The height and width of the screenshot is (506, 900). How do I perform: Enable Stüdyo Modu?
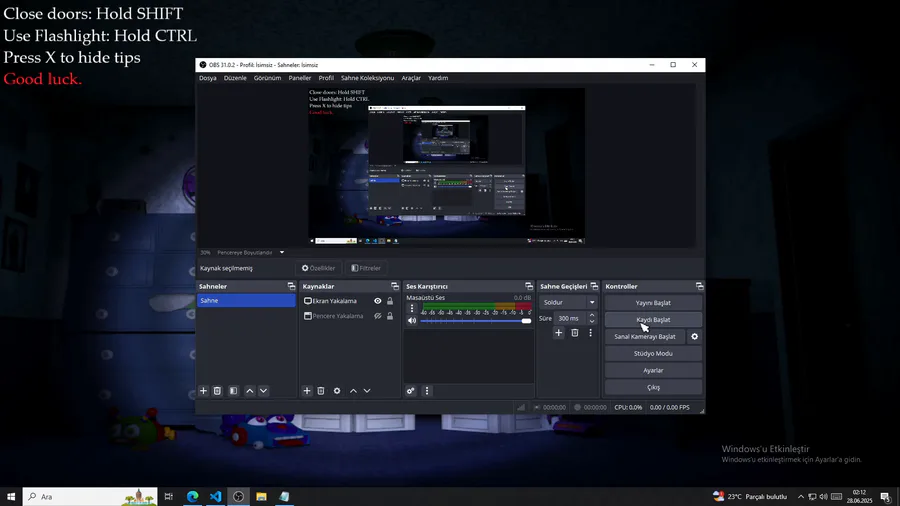tap(653, 353)
